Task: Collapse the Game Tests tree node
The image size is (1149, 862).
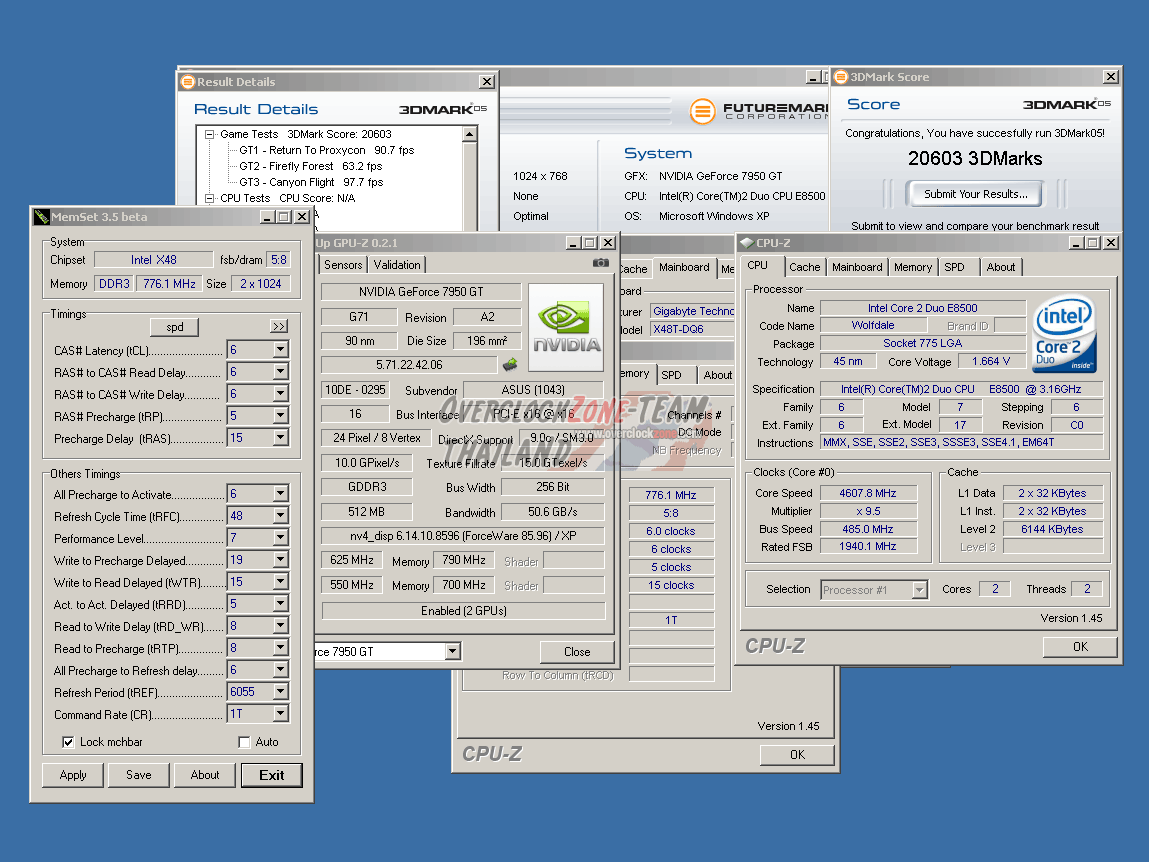Action: (x=210, y=134)
